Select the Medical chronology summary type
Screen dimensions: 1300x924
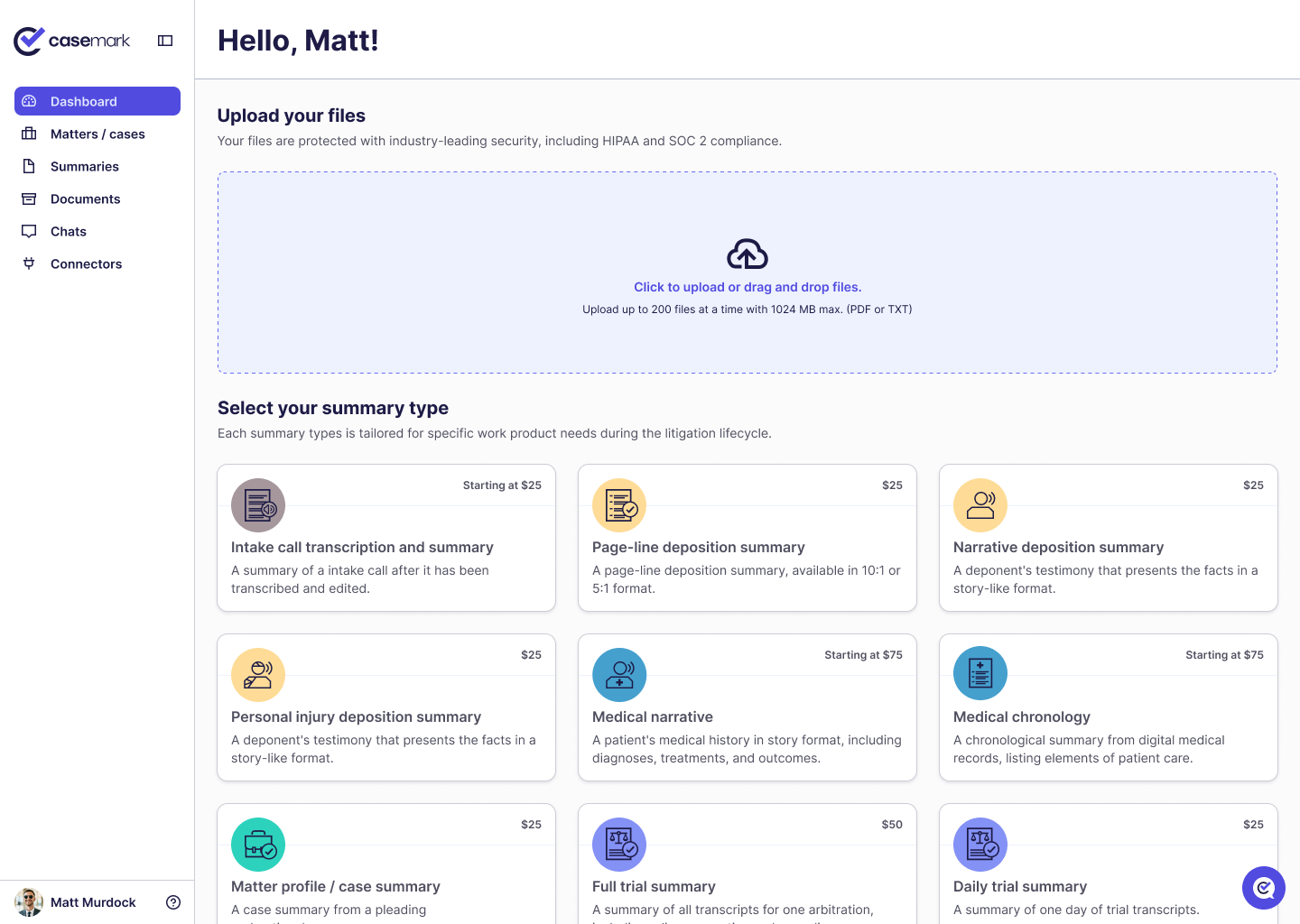pyautogui.click(x=1108, y=707)
